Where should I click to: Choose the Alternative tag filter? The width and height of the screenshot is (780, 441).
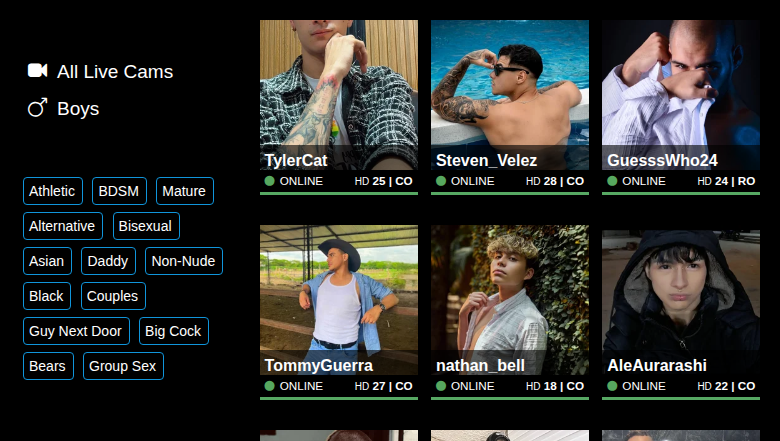click(x=63, y=226)
